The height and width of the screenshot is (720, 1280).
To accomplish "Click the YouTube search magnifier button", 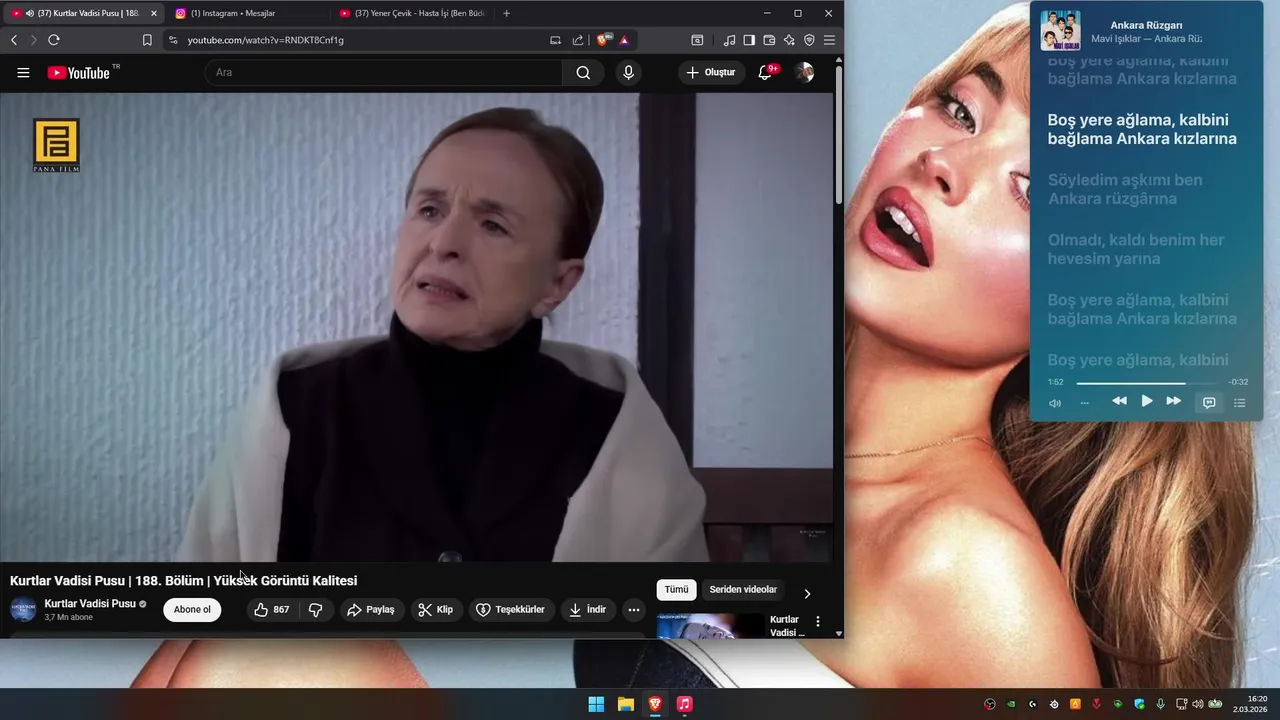I will [x=583, y=72].
